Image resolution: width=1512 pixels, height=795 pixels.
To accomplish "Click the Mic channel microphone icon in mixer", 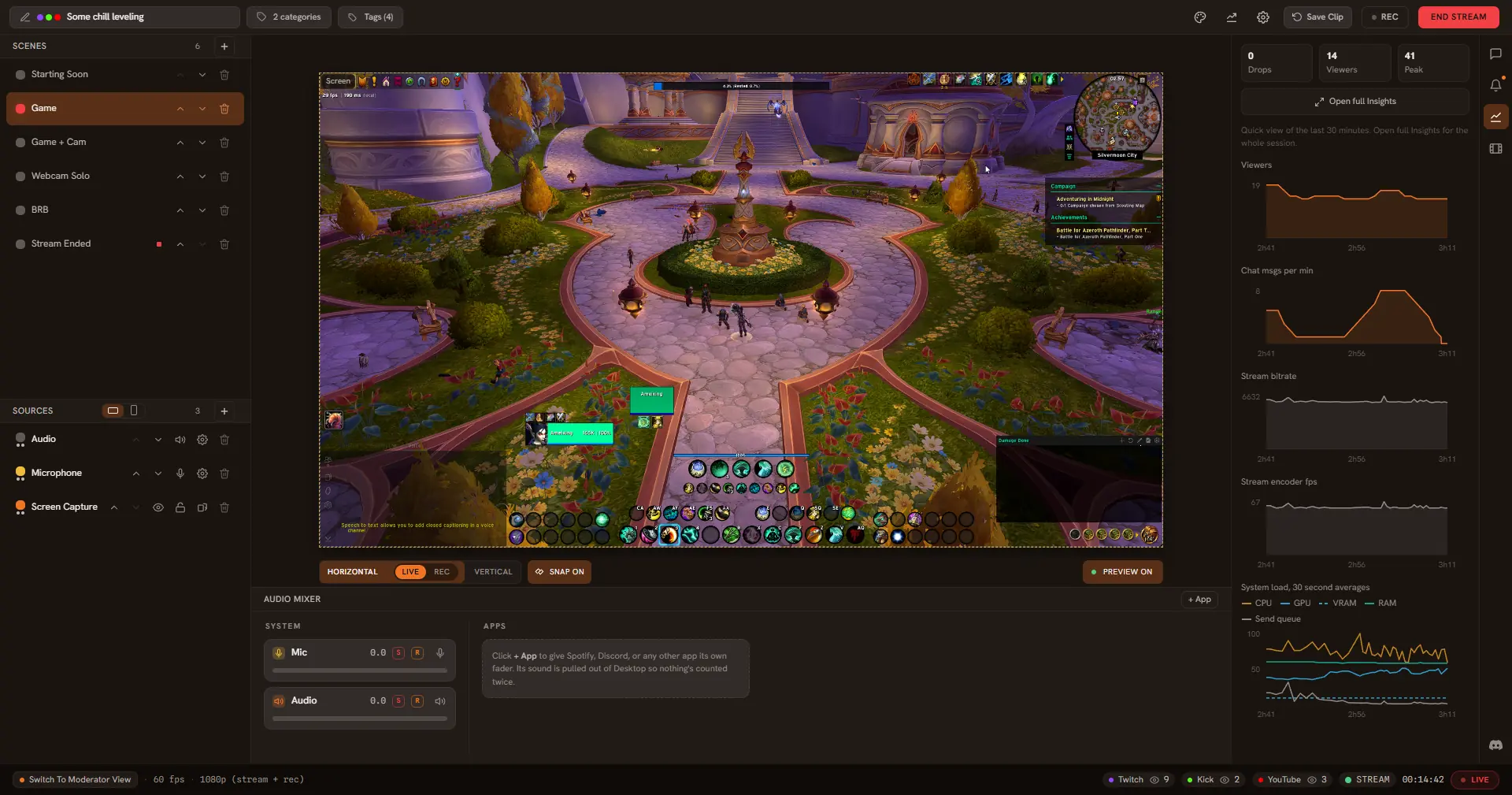I will pyautogui.click(x=440, y=652).
